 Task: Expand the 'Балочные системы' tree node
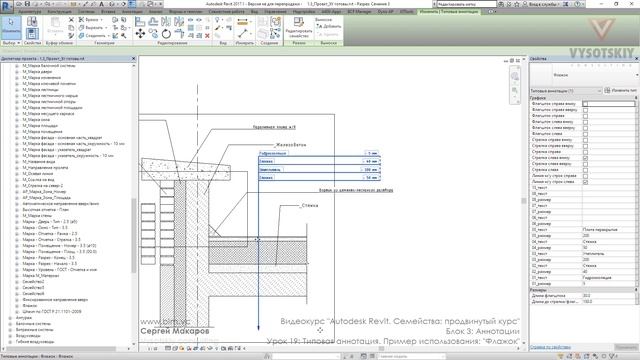[10, 324]
